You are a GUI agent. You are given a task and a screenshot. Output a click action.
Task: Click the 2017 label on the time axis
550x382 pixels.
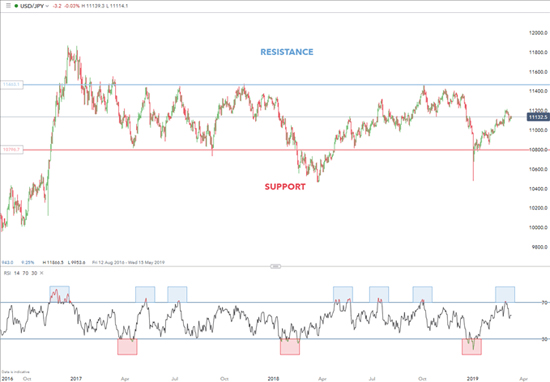[x=76, y=378]
